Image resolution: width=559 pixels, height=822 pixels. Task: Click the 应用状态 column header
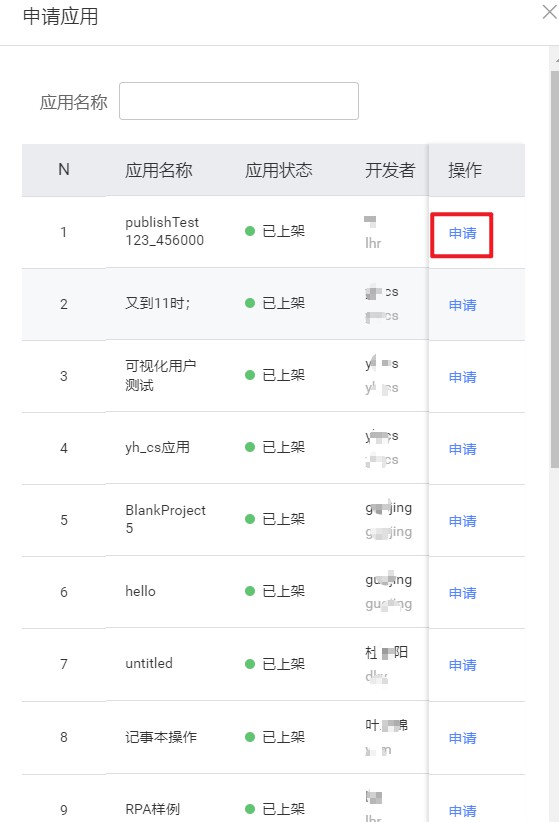pos(278,170)
